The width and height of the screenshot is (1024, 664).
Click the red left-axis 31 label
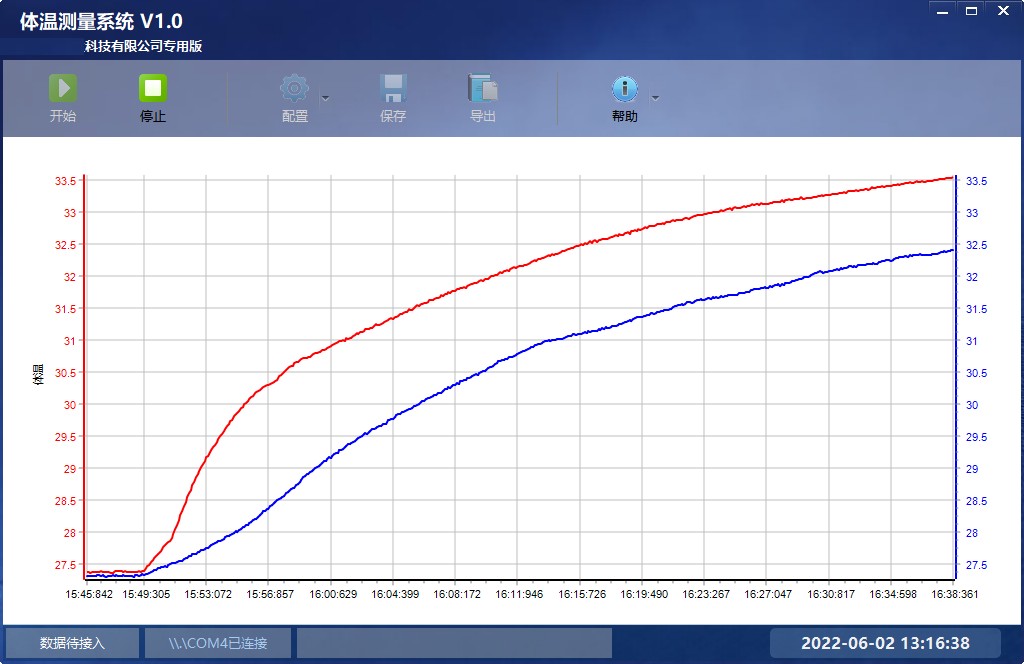point(70,341)
